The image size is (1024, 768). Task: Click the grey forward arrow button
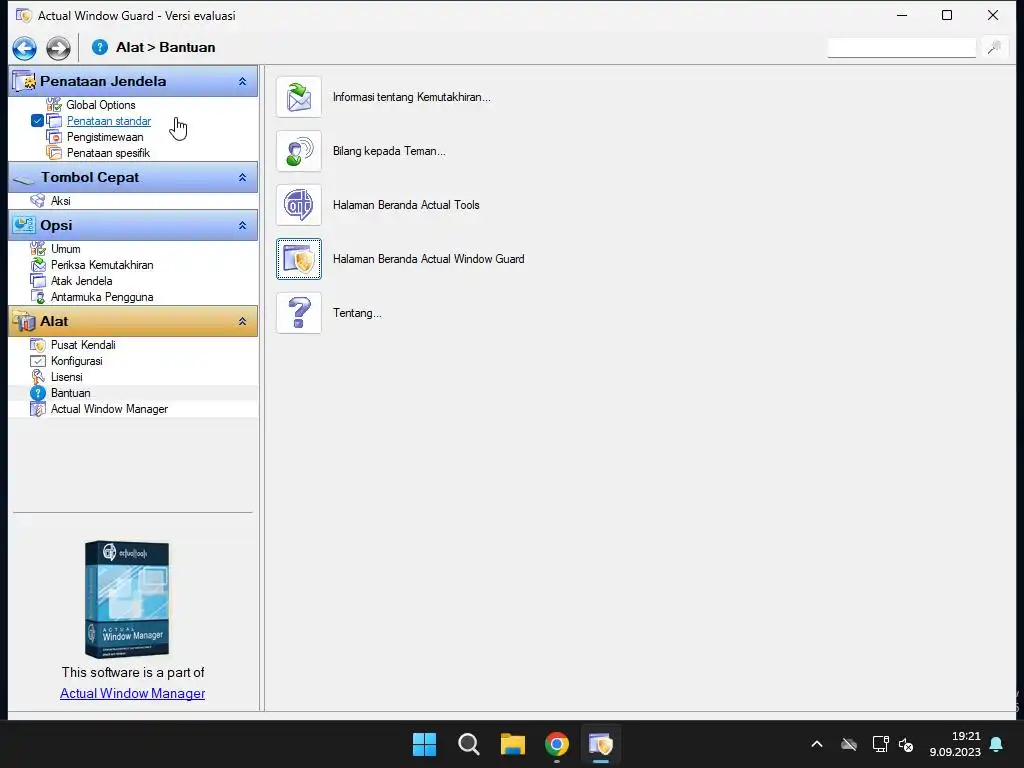tap(58, 48)
